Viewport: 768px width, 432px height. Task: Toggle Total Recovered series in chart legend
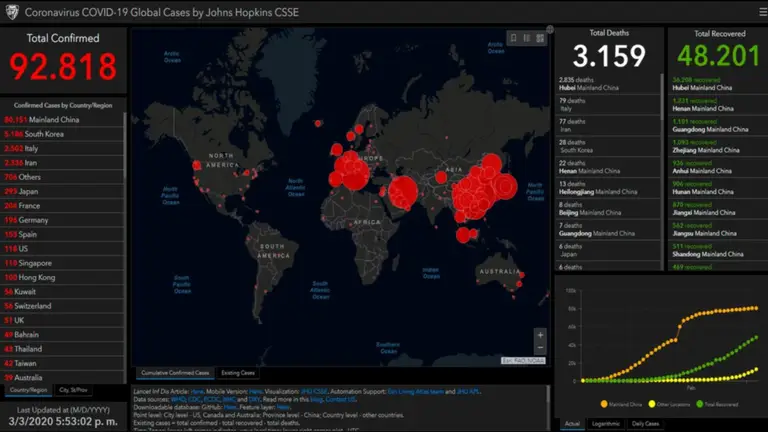(717, 404)
